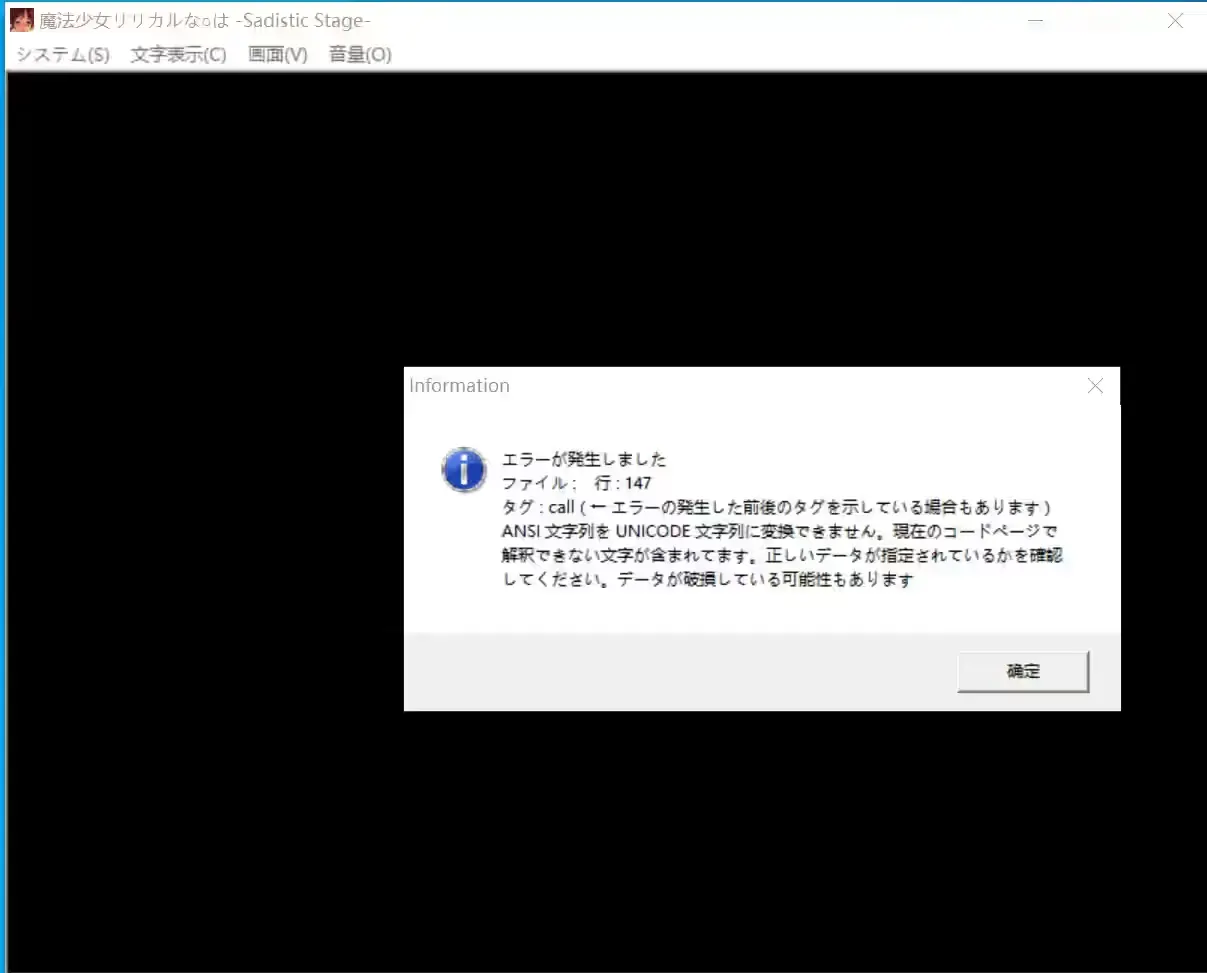Image resolution: width=1207 pixels, height=973 pixels.
Task: Close the Information dialog with X
Action: pyautogui.click(x=1095, y=386)
